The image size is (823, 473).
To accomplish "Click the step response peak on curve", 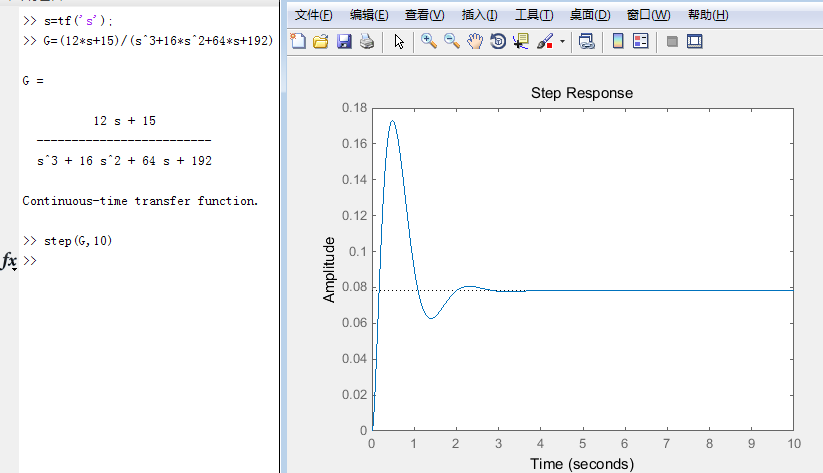I will tap(392, 121).
